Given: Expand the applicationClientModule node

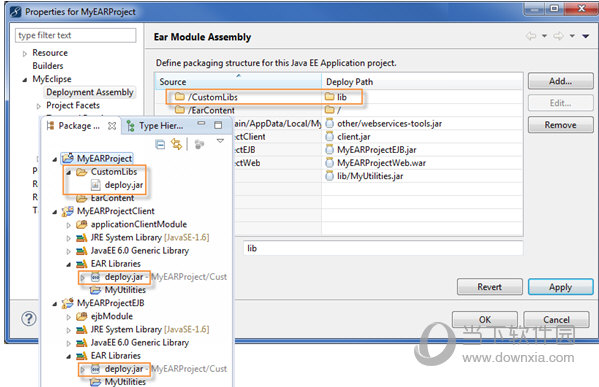Looking at the screenshot, I should click(69, 225).
